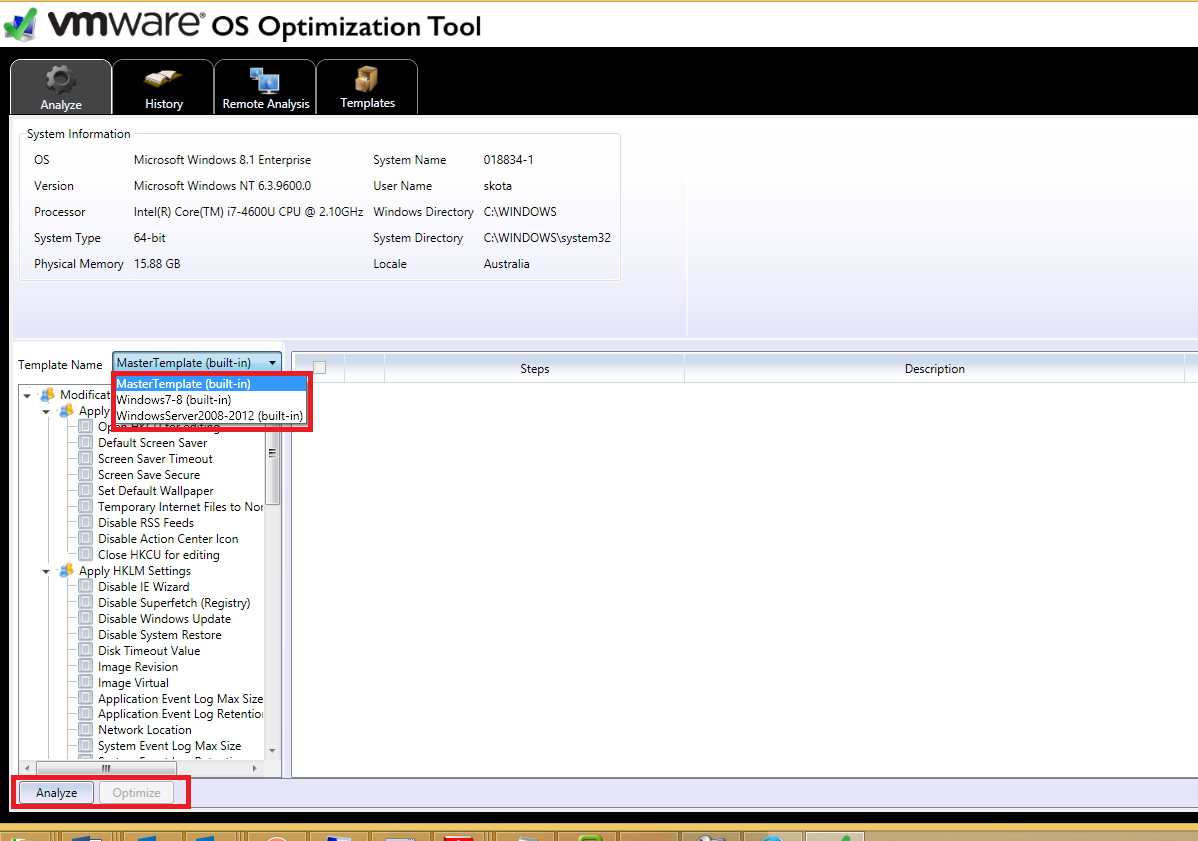
Task: Click tree horizontal scrollbar left arrow
Action: coord(28,768)
